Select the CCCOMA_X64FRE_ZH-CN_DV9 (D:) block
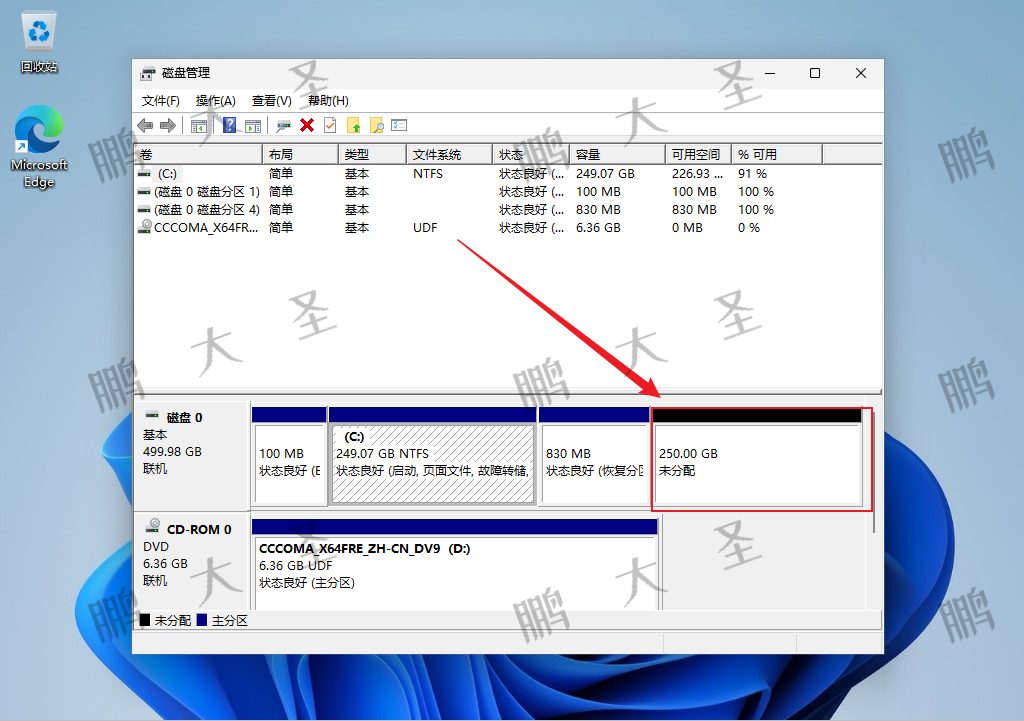The image size is (1024, 721). click(x=455, y=565)
